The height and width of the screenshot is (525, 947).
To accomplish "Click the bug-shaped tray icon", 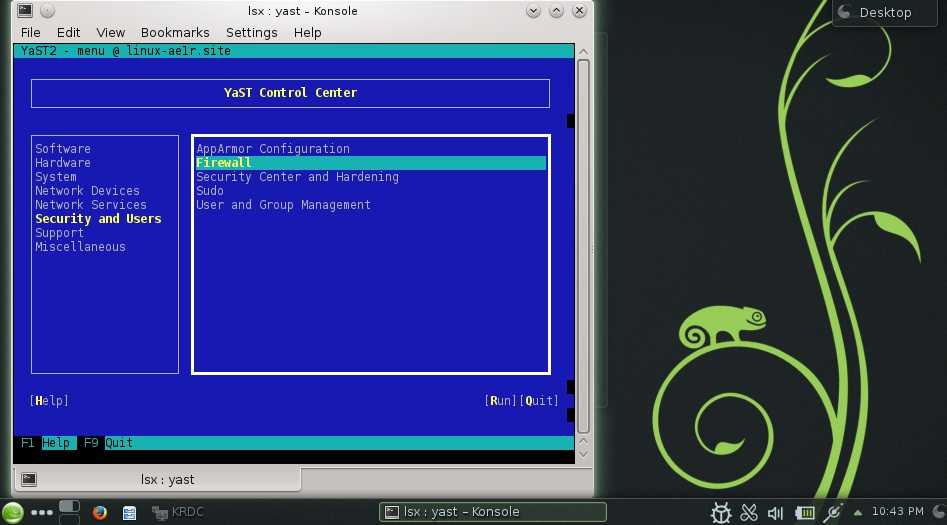I will tap(721, 513).
